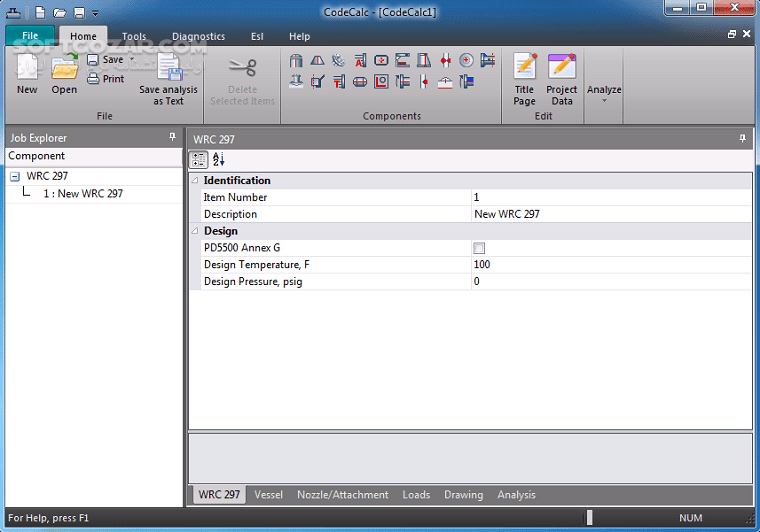Click the New file icon in ribbon
The image size is (760, 532).
click(27, 70)
